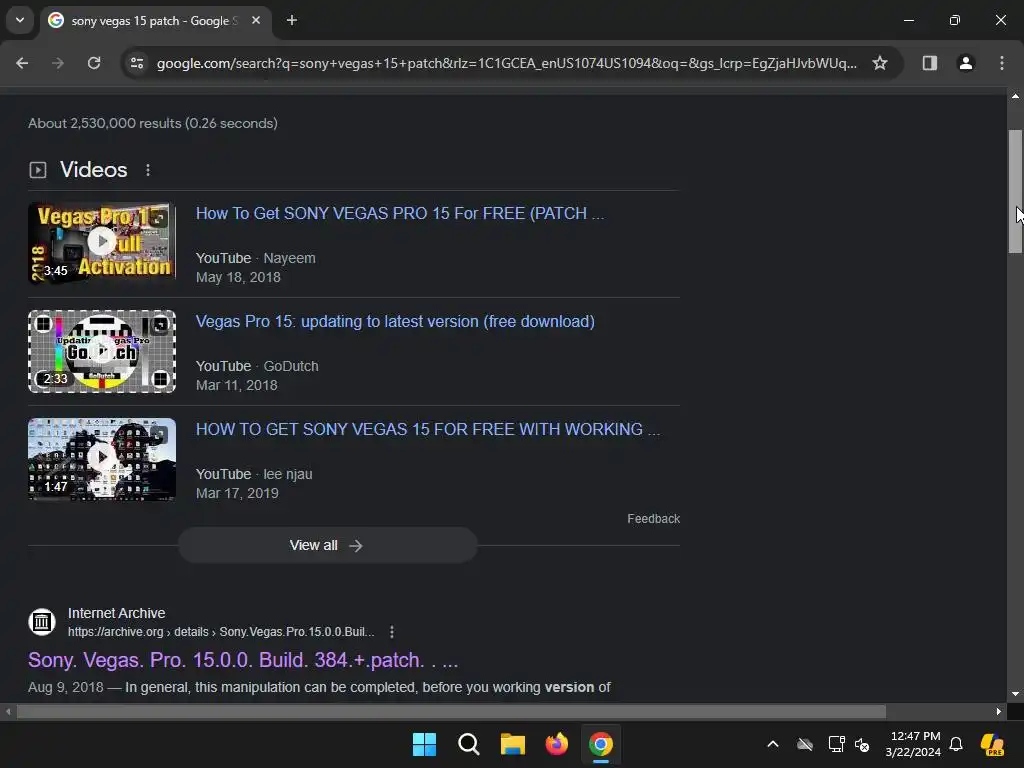
Task: Launch Firefox from the taskbar
Action: point(556,744)
